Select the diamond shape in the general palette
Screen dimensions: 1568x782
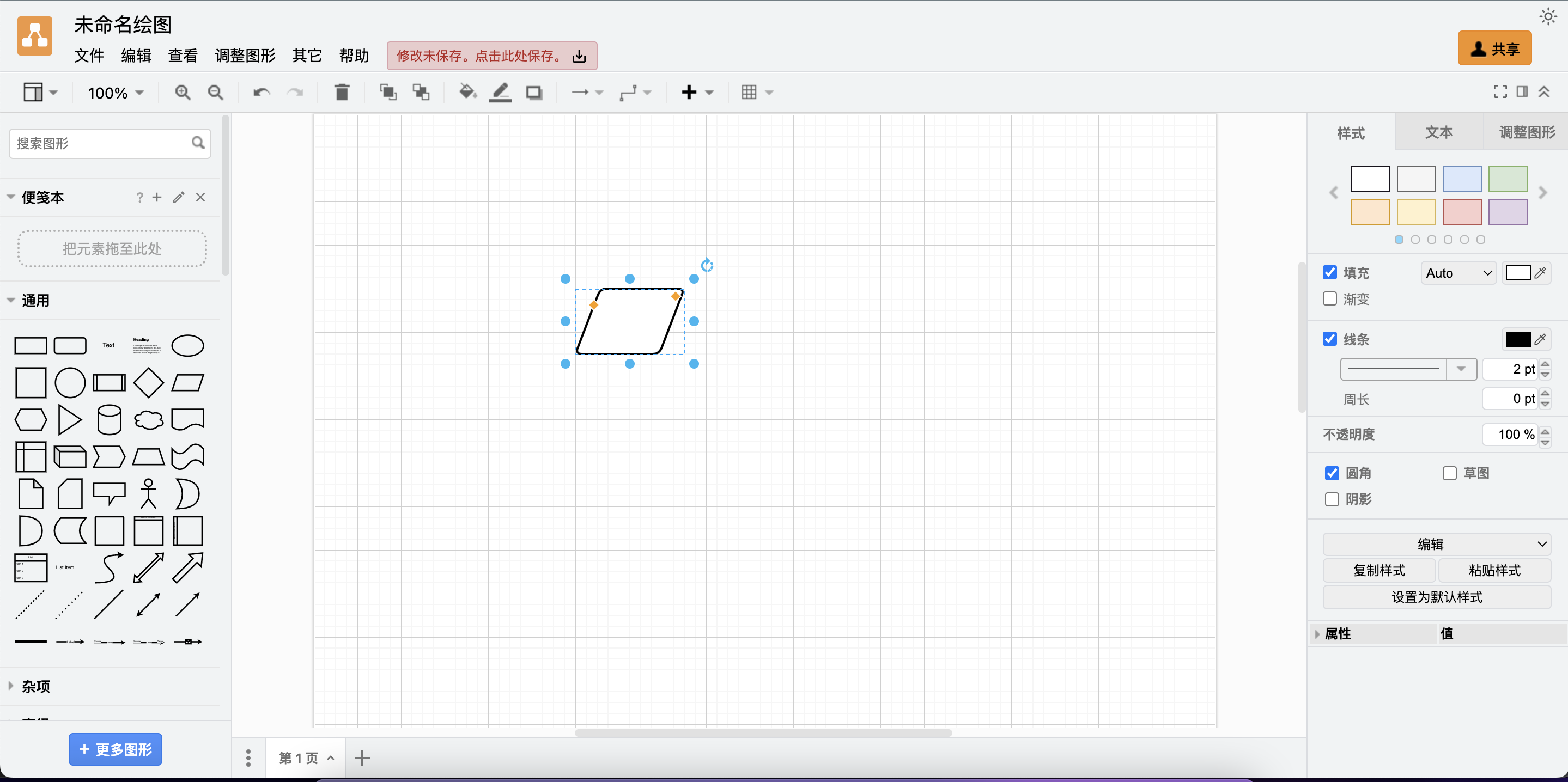pyautogui.click(x=149, y=383)
